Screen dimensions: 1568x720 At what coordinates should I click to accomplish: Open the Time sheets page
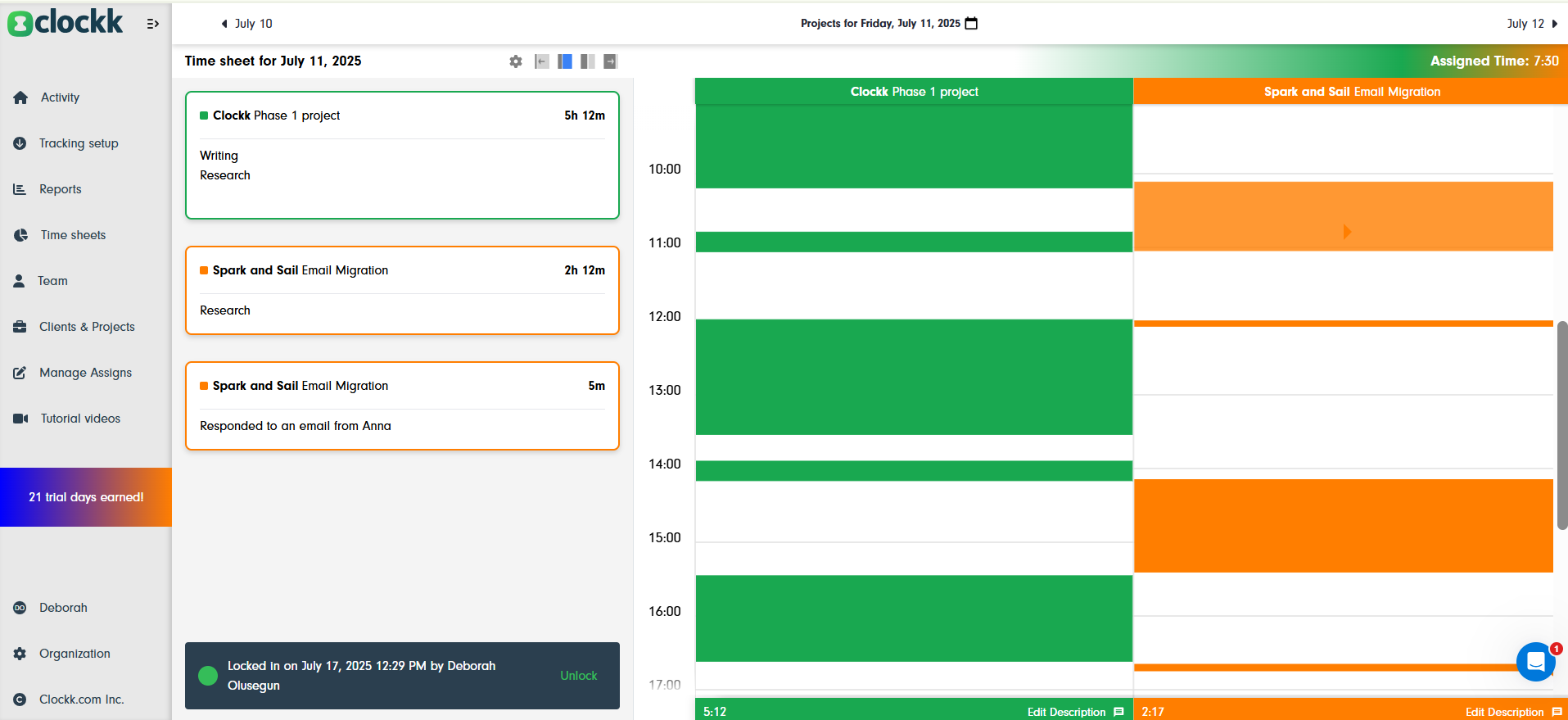[x=73, y=235]
